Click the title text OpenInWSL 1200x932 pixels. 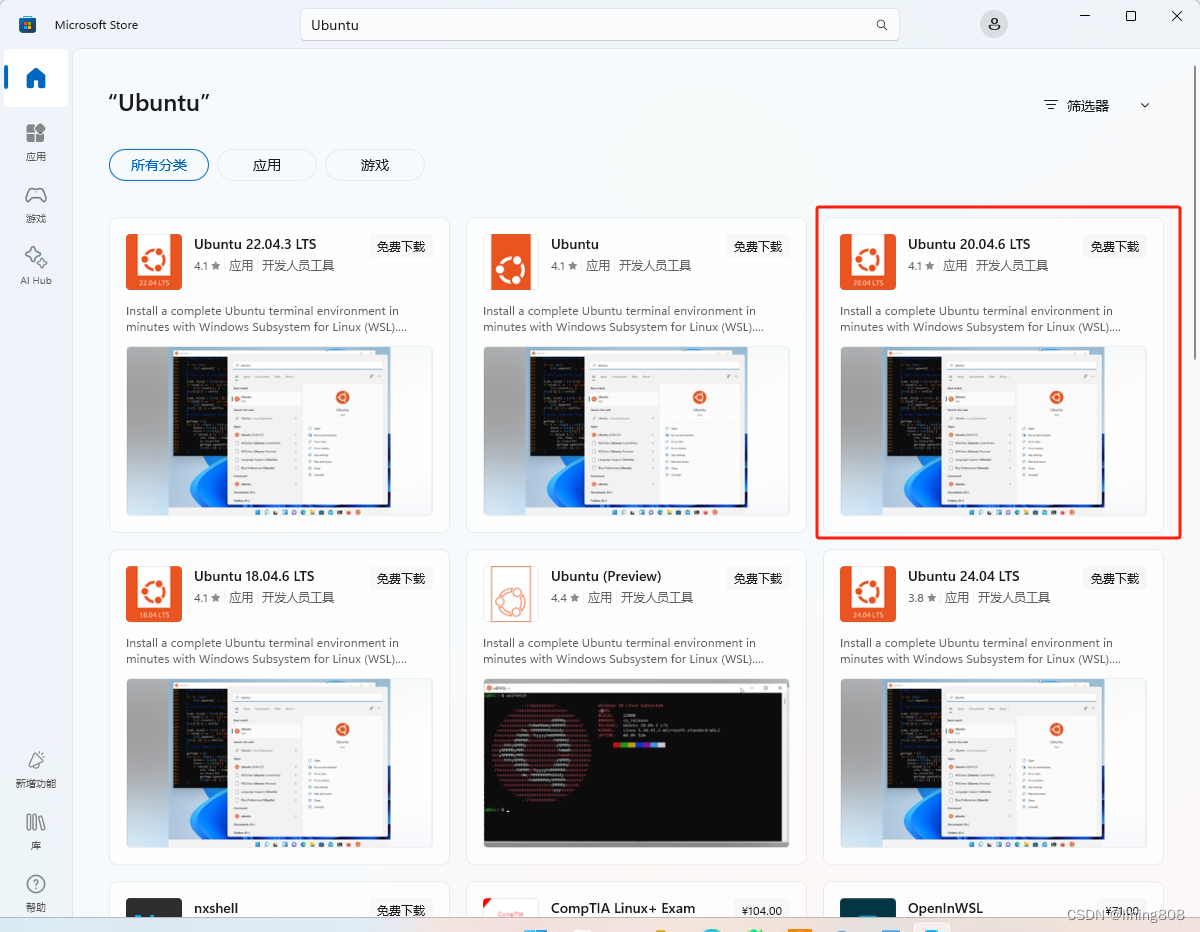coord(946,909)
